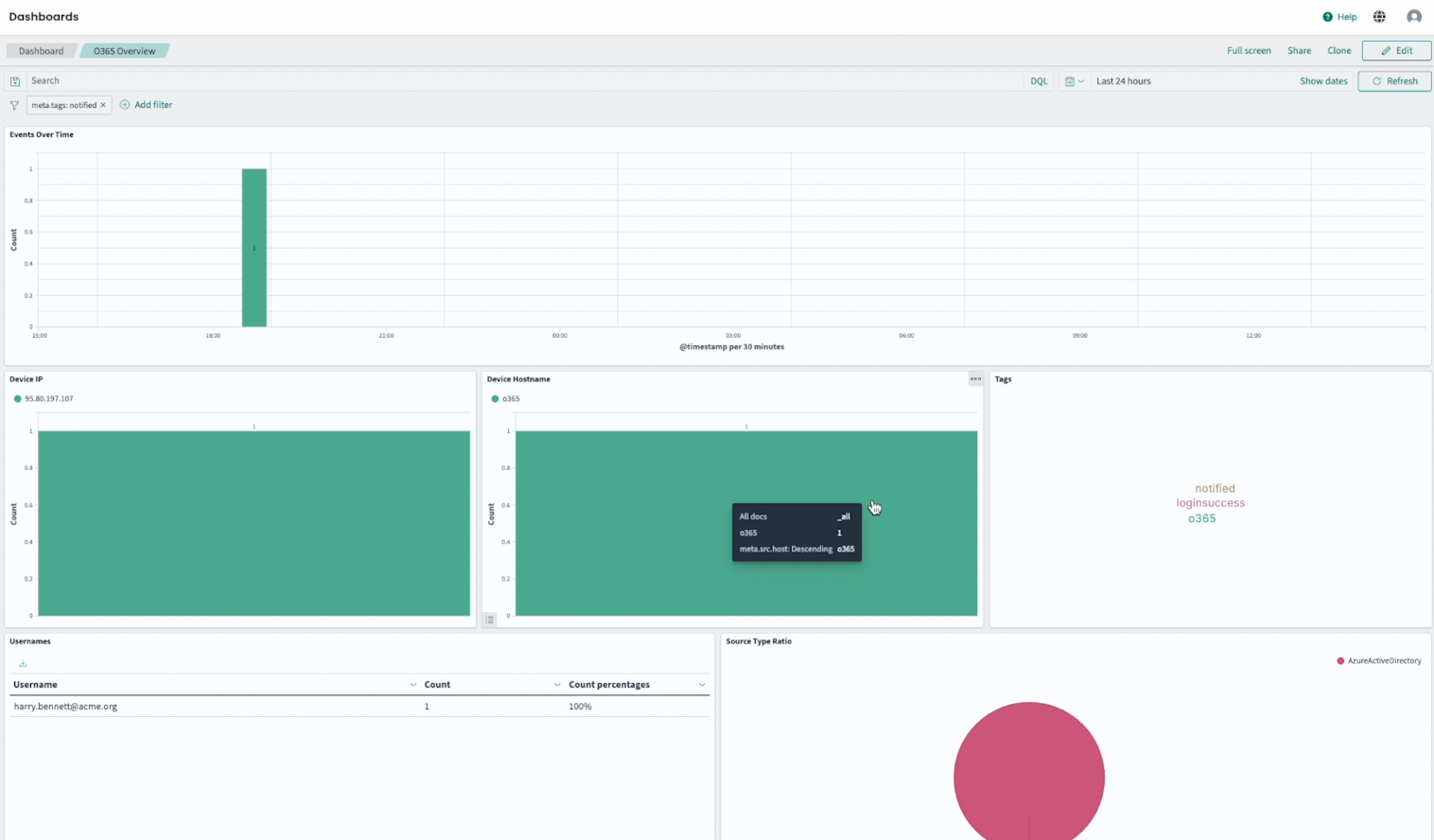Click the Last 24 hours time range
The image size is (1434, 840).
1124,81
